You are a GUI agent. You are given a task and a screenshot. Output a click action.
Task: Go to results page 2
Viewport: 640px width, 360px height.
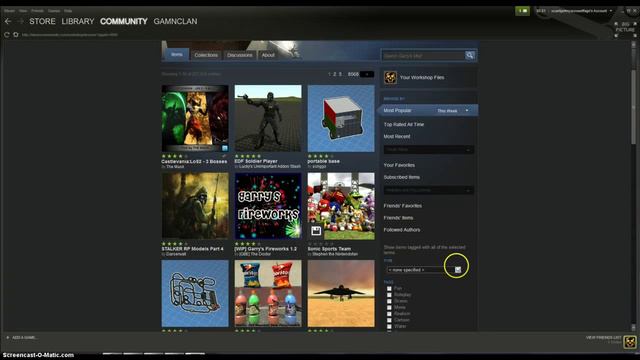(x=334, y=74)
